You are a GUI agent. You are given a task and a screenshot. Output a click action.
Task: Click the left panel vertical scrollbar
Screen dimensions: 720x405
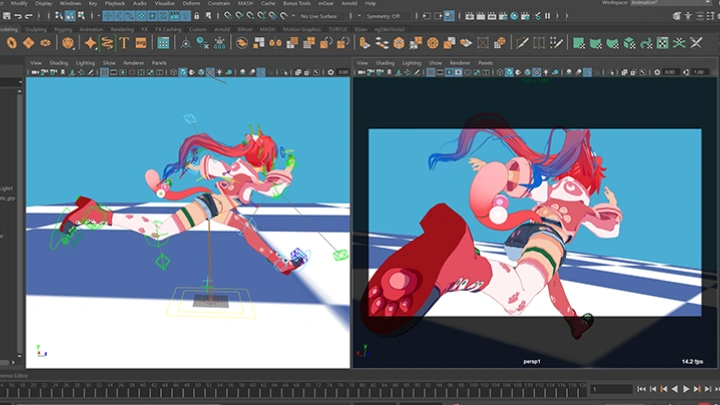click(x=19, y=223)
